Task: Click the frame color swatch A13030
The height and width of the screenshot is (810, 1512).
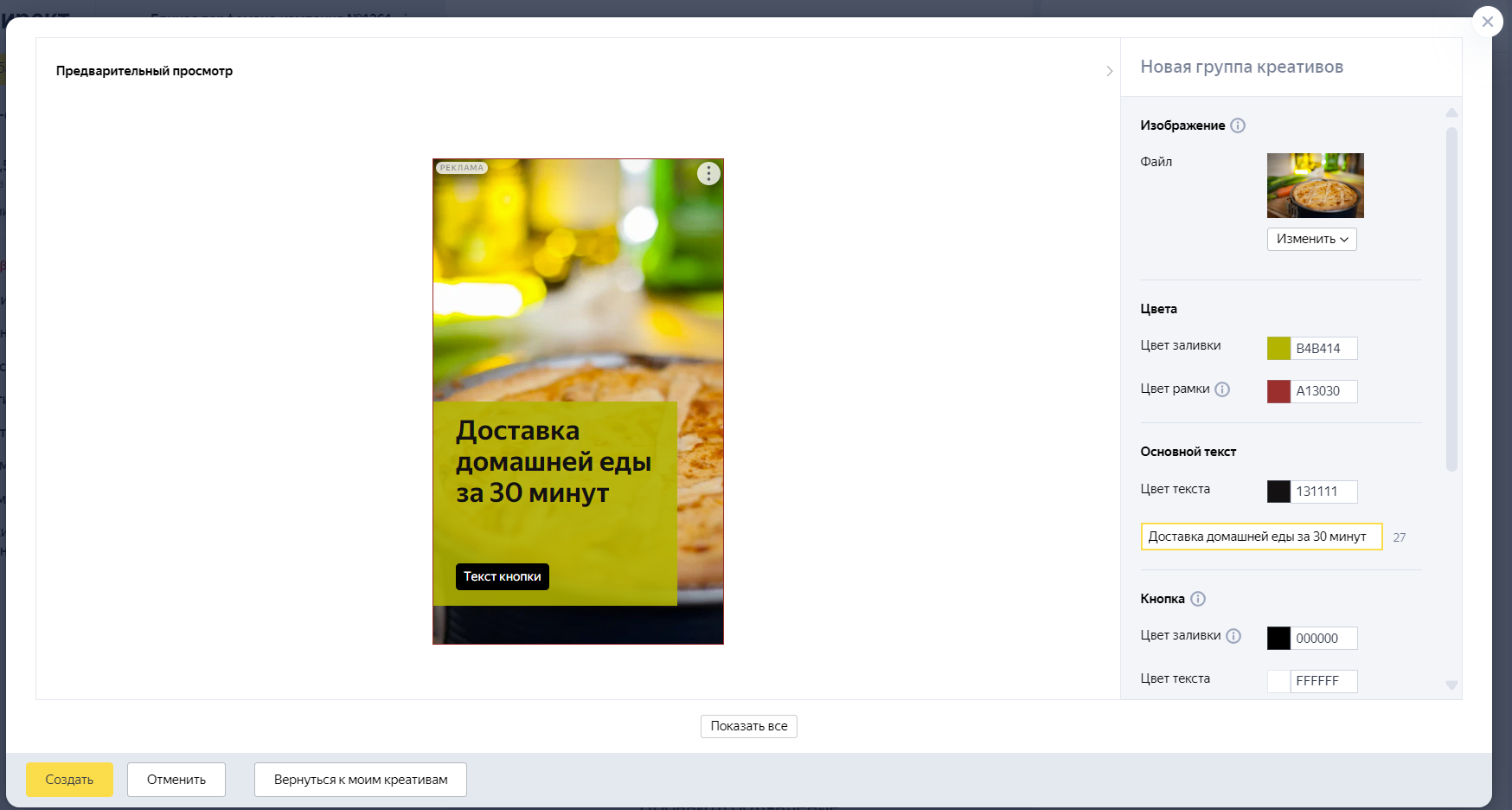Action: pyautogui.click(x=1278, y=391)
